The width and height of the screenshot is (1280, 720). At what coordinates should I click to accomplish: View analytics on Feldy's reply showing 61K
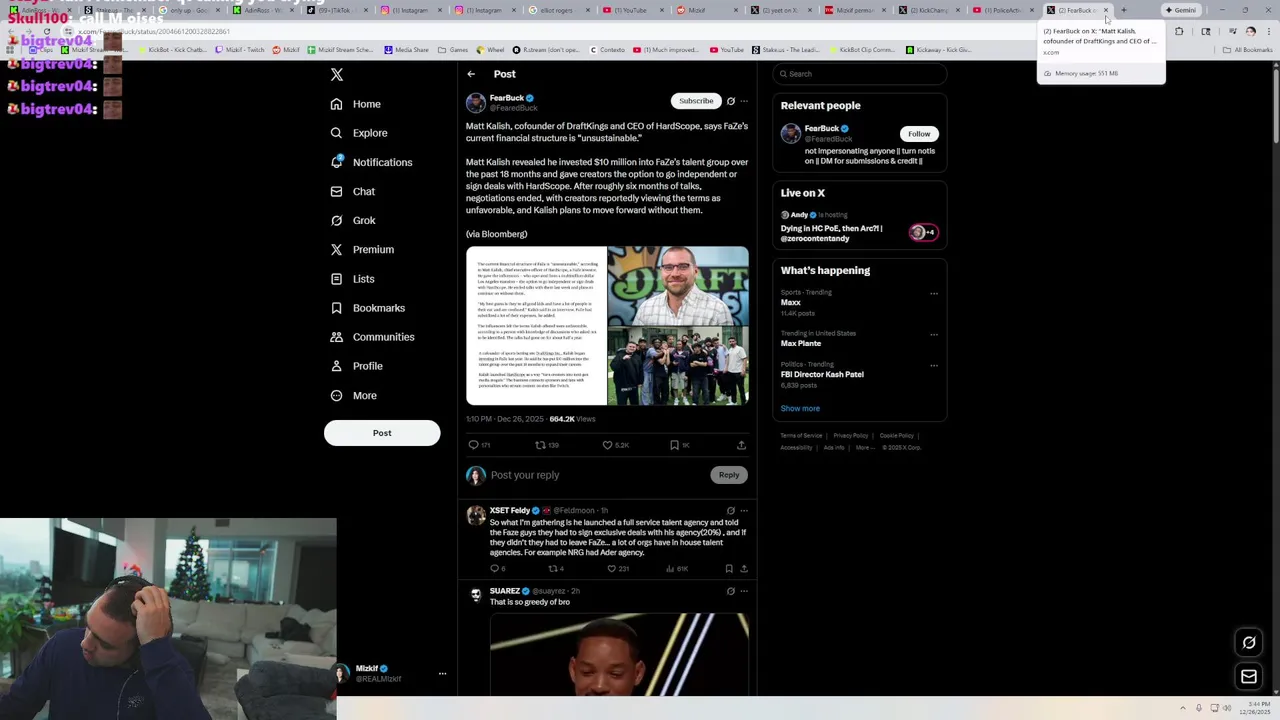click(x=677, y=569)
